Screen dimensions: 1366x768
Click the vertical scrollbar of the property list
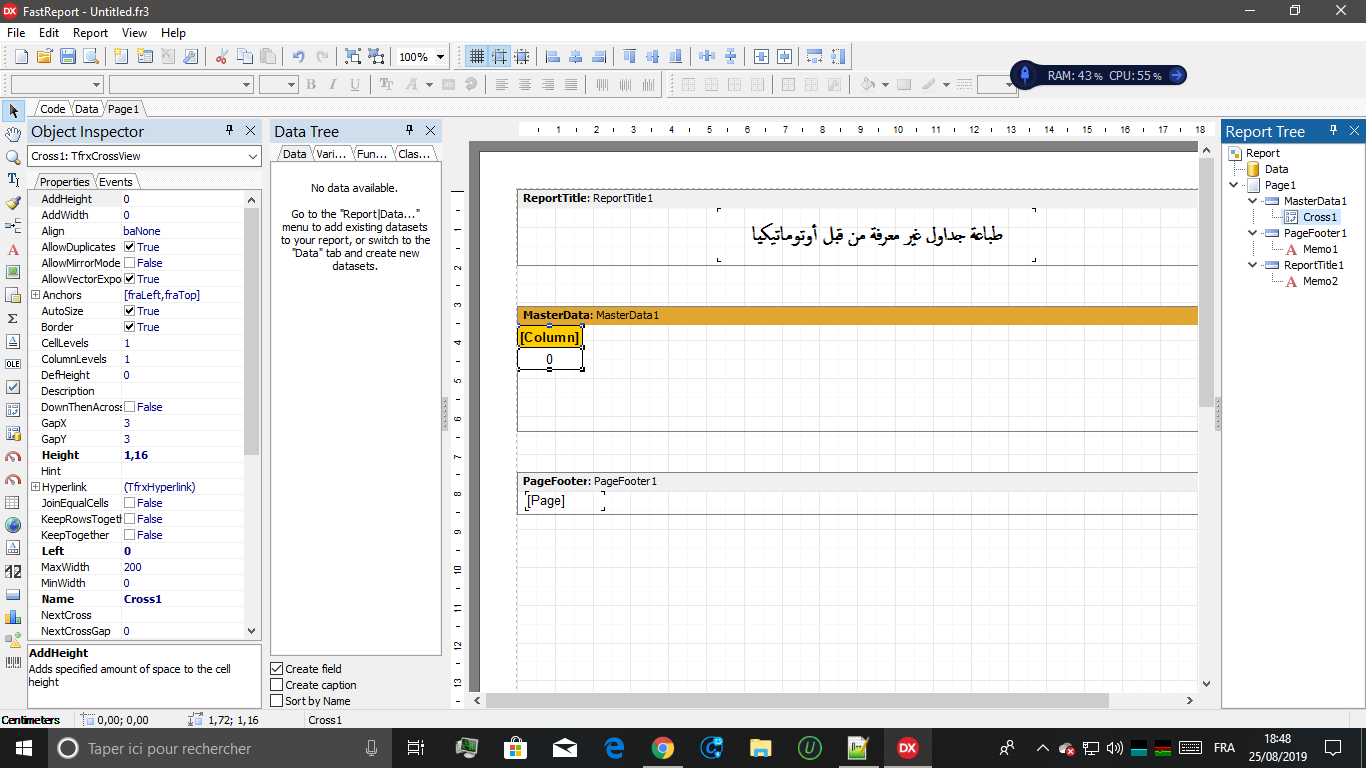pyautogui.click(x=252, y=330)
